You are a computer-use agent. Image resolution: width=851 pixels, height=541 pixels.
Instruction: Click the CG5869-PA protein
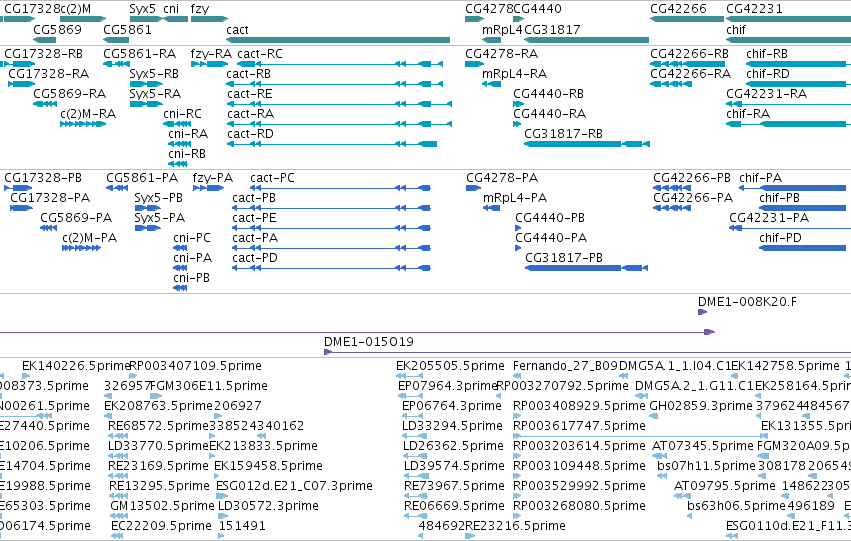(x=49, y=228)
